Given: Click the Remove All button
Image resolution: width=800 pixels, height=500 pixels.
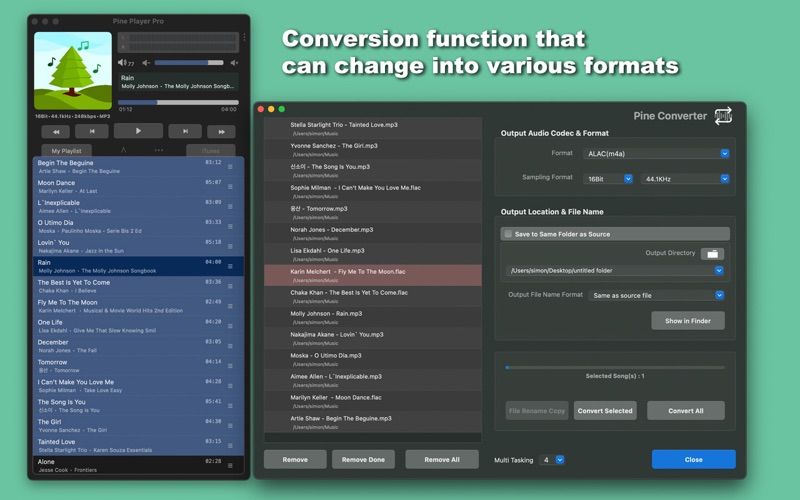Looking at the screenshot, I should point(442,459).
